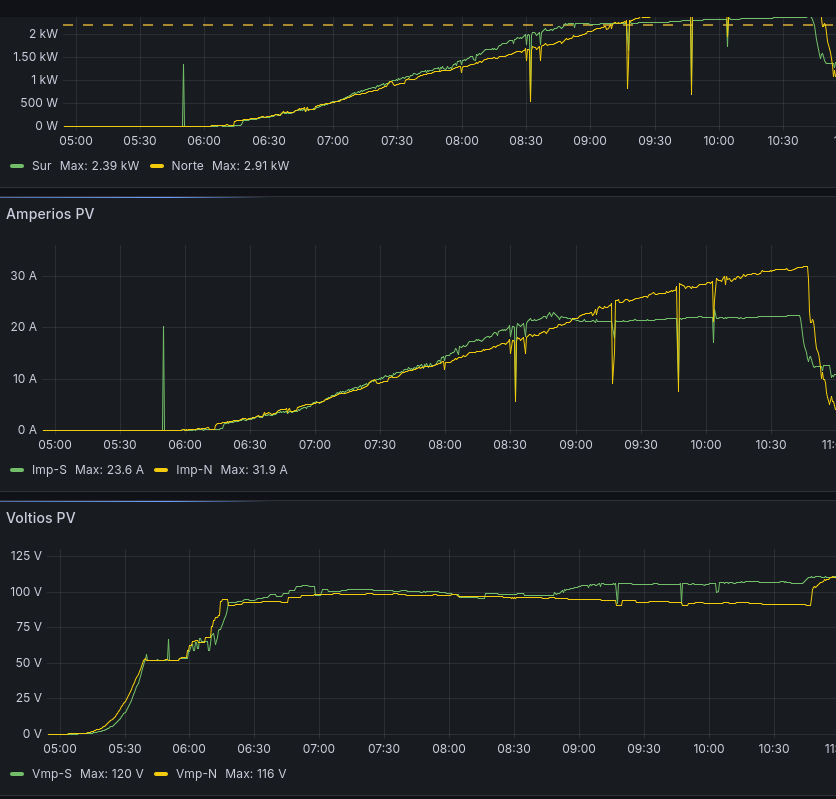Click 10:00 time label in Voltios PV chart
The image size is (836, 799).
tap(709, 748)
